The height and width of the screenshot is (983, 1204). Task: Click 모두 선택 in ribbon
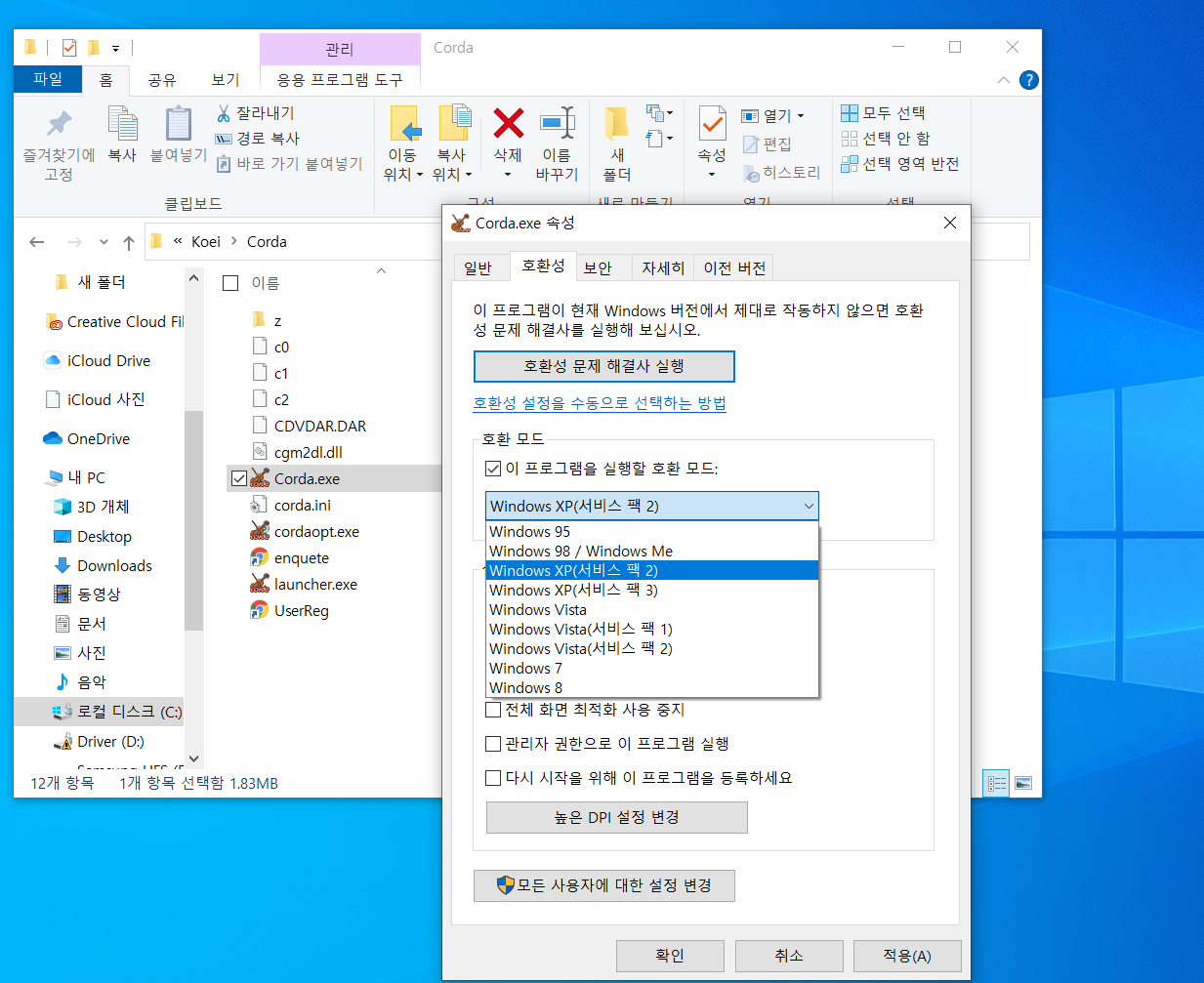pyautogui.click(x=883, y=113)
